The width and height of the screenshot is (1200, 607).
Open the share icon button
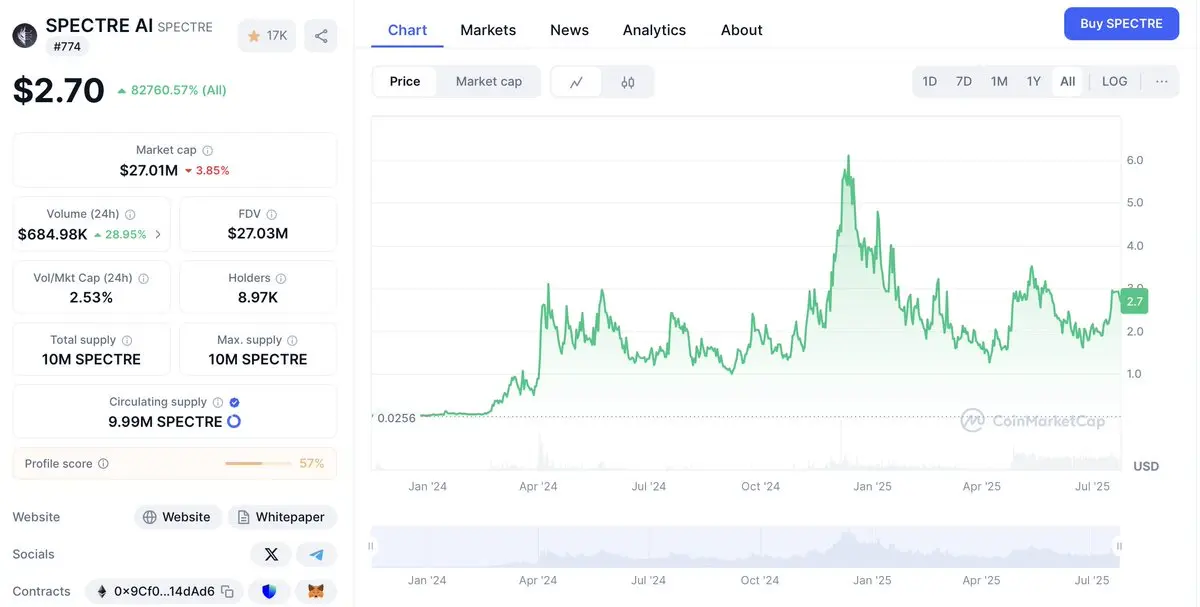320,36
